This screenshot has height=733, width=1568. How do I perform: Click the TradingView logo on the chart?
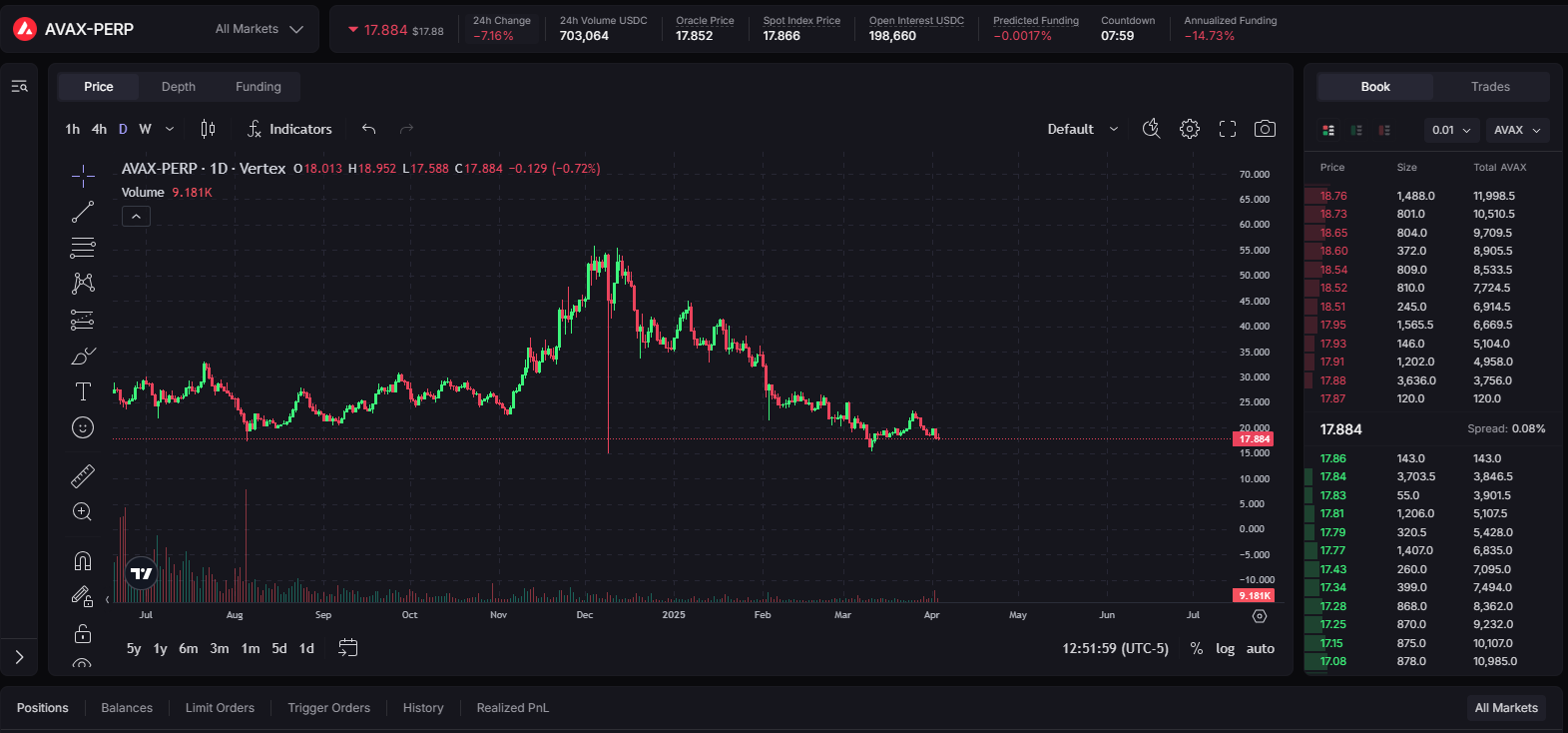142,573
